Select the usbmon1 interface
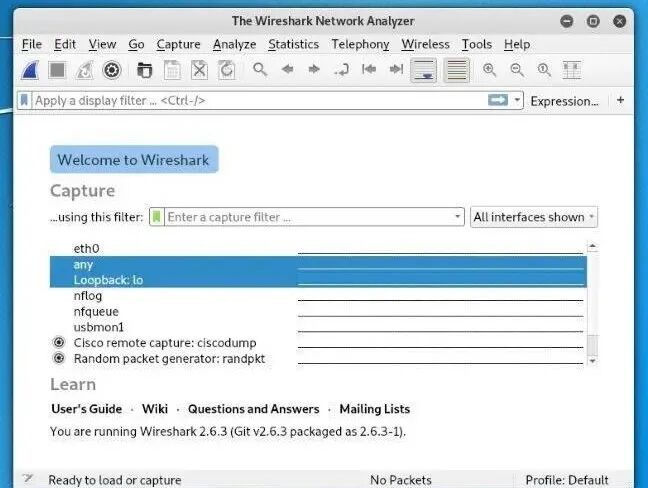The width and height of the screenshot is (648, 488). (318, 327)
